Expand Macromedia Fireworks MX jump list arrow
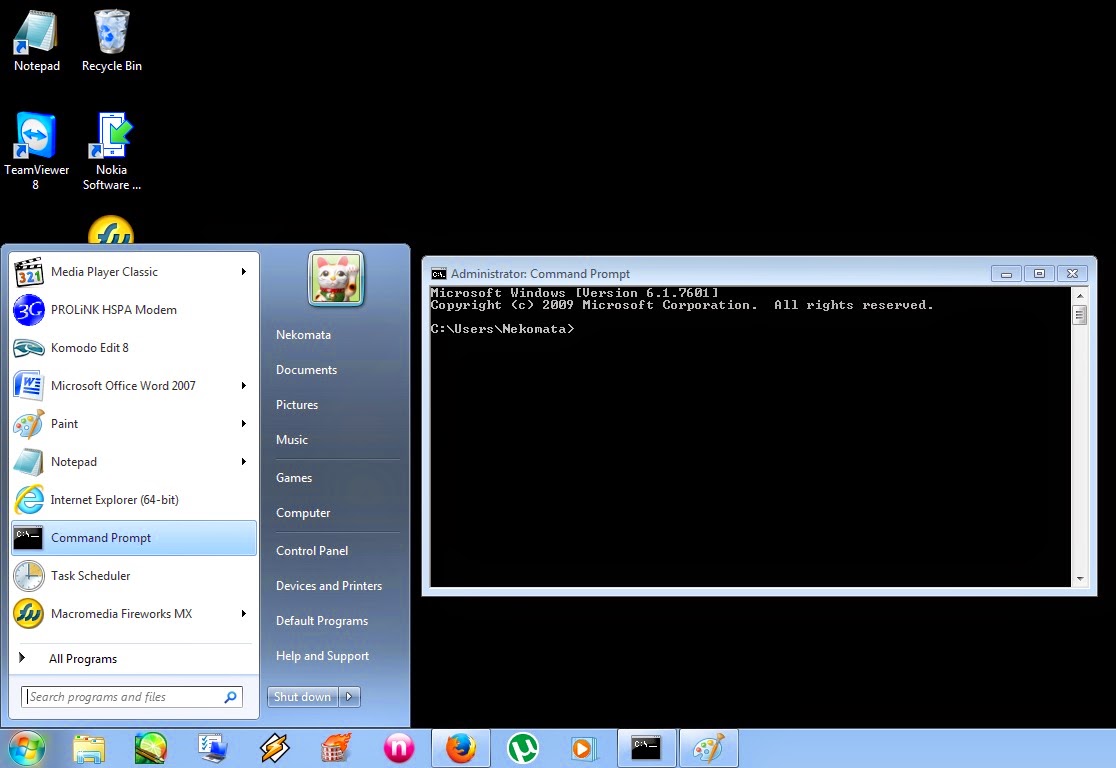Viewport: 1116px width, 768px height. [x=243, y=614]
